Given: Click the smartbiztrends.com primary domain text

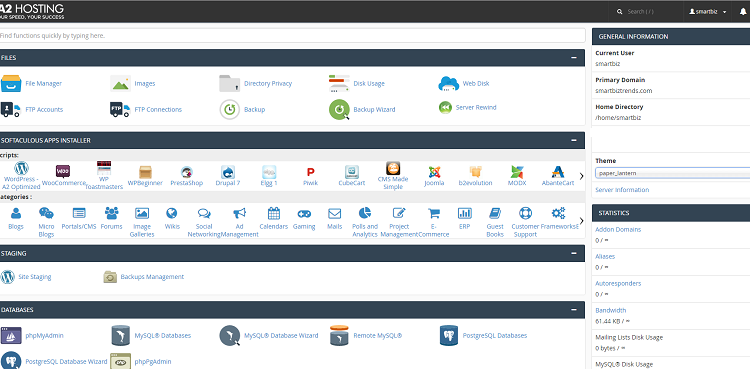Looking at the screenshot, I should coord(624,90).
